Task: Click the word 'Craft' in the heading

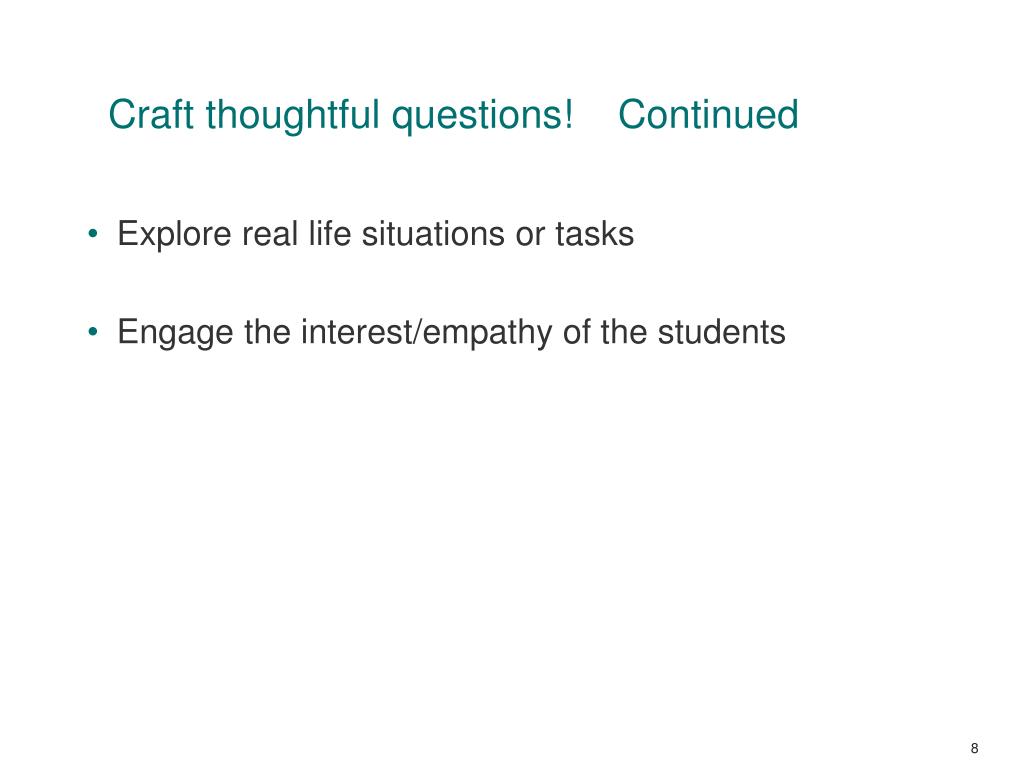Action: tap(152, 114)
